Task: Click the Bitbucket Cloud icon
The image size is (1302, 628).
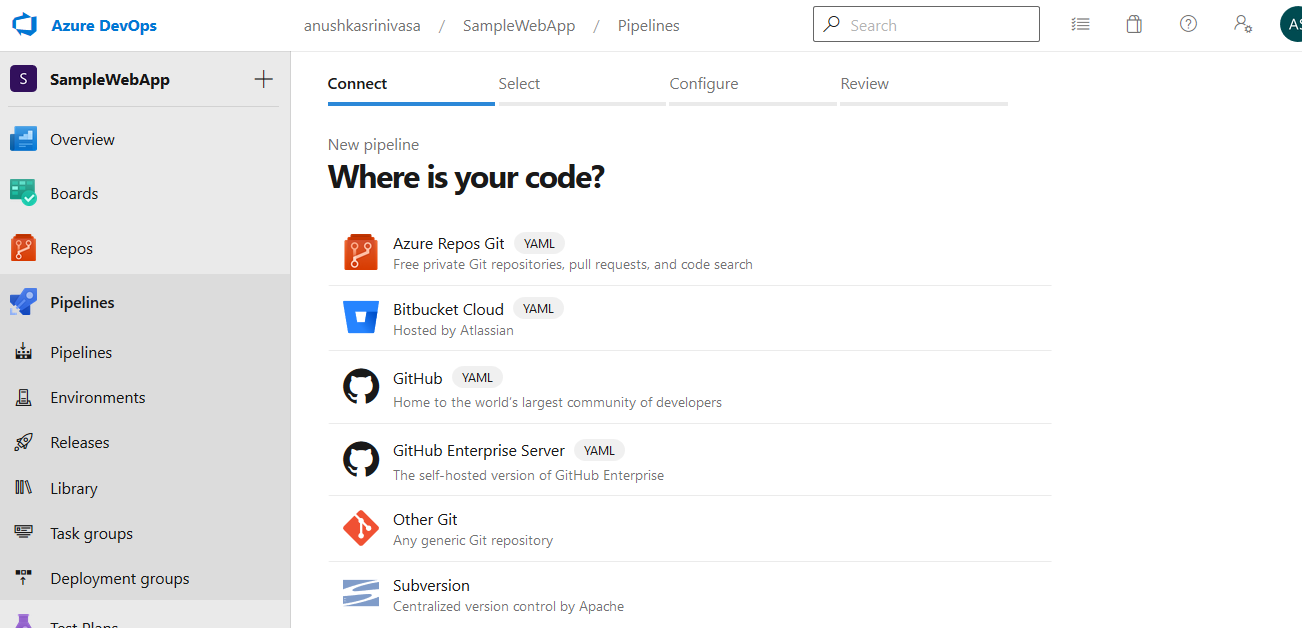Action: [361, 317]
